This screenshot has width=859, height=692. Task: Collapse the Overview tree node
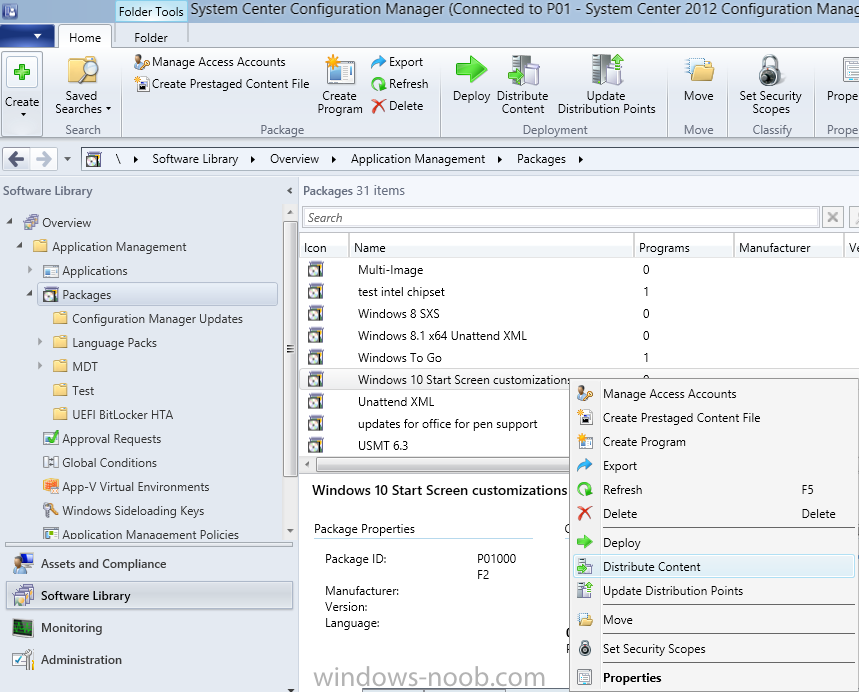pos(9,222)
